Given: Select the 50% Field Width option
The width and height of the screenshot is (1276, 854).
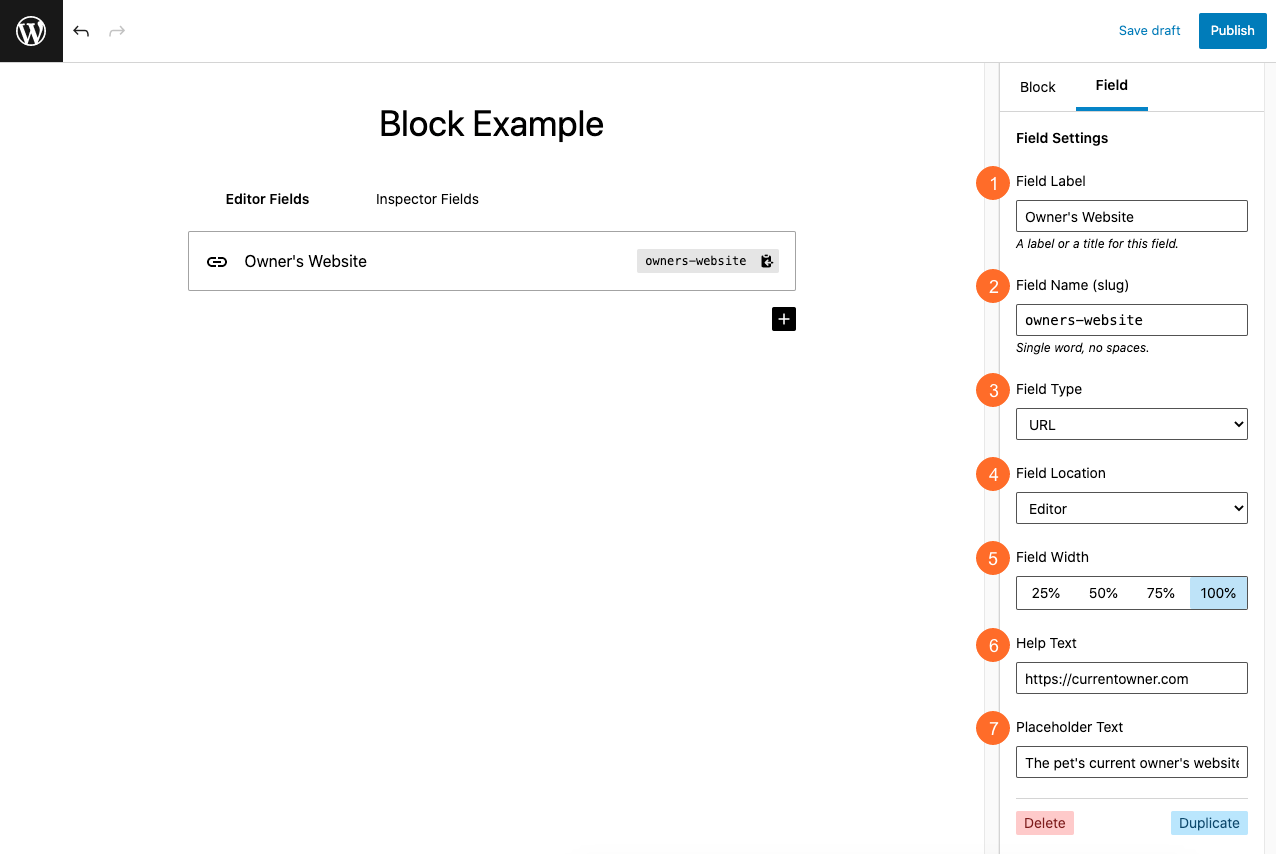Looking at the screenshot, I should pyautogui.click(x=1103, y=592).
